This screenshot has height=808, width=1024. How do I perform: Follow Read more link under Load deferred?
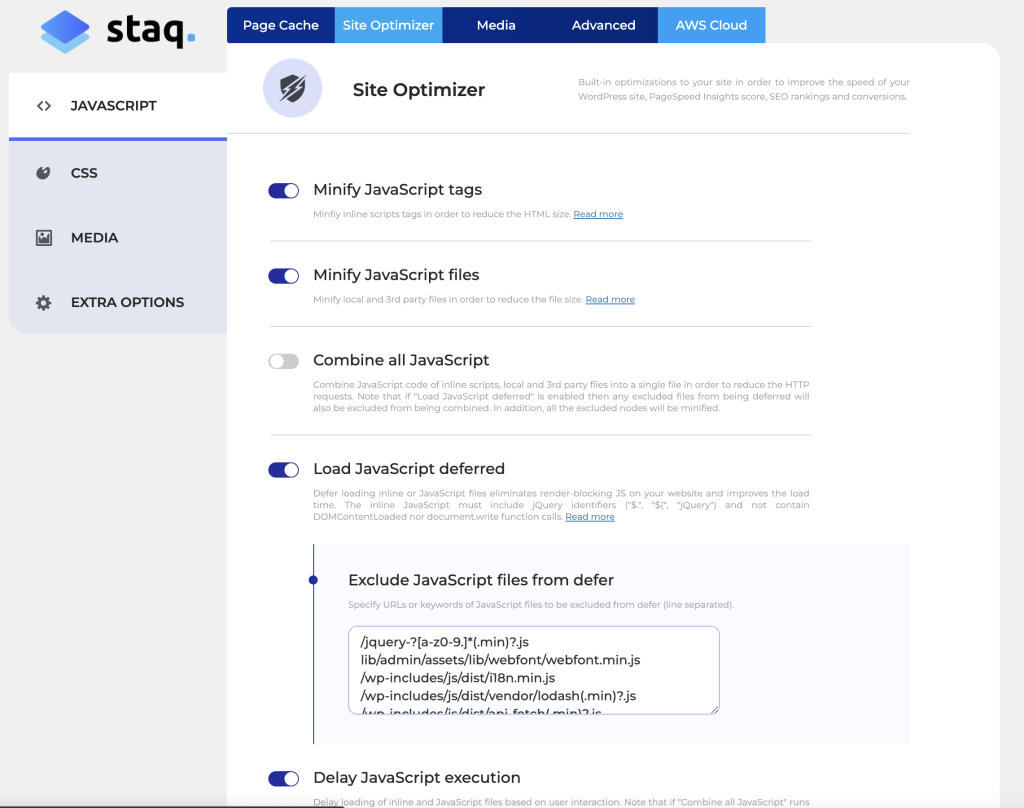coord(590,517)
